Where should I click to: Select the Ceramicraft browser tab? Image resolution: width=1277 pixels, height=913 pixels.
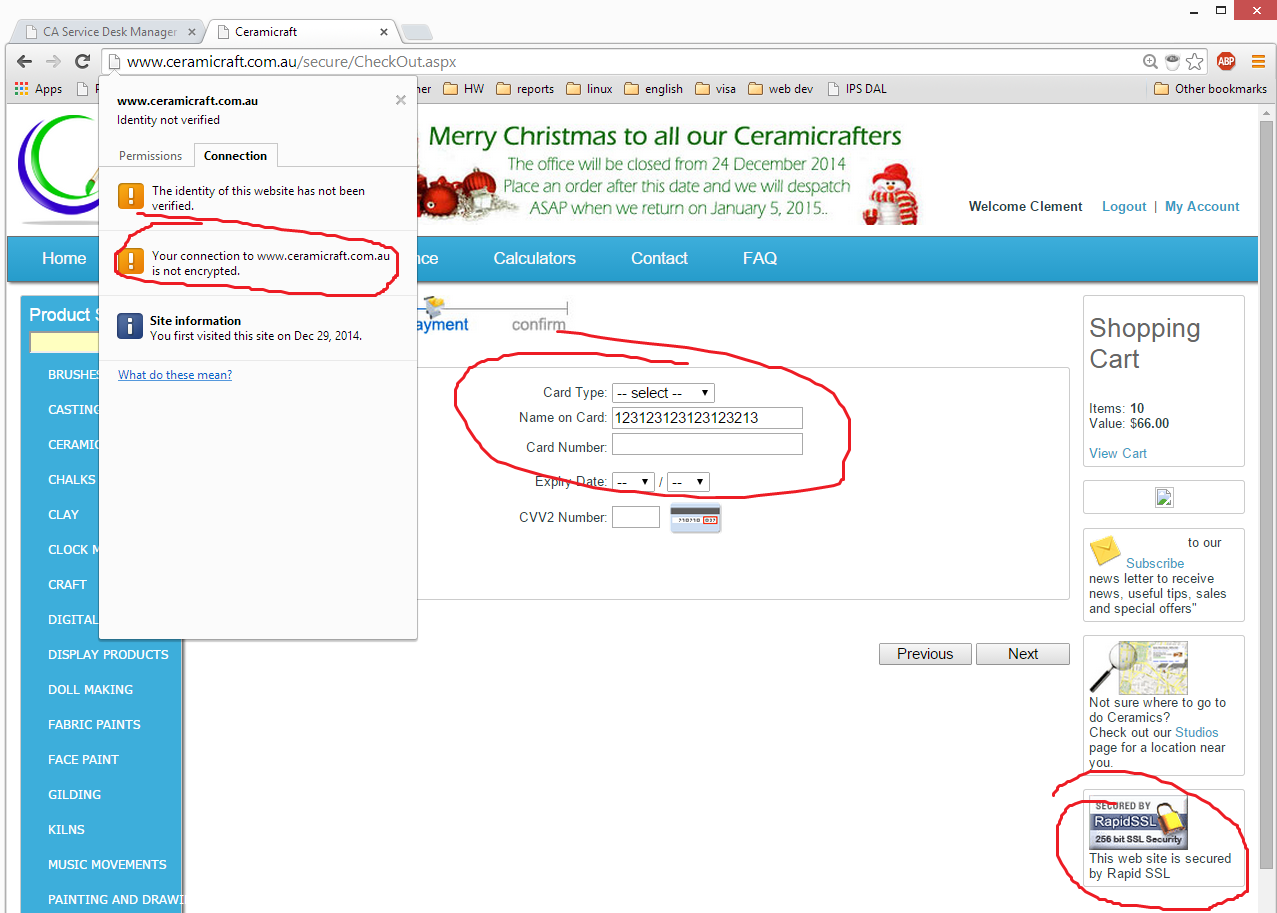point(300,32)
